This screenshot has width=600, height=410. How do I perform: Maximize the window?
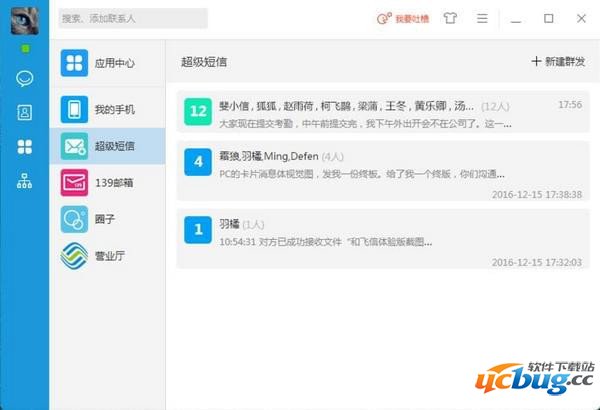tap(548, 18)
